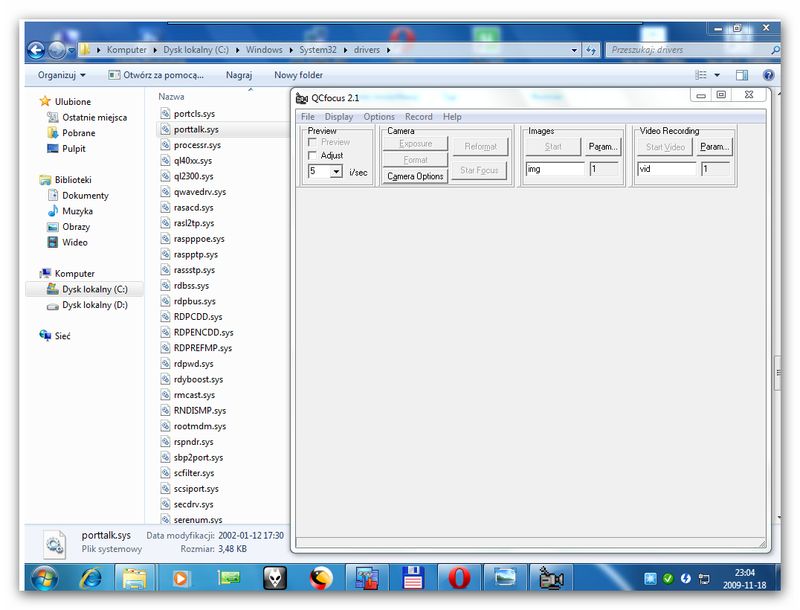Select the file qwavedrv.sys
The width and height of the screenshot is (800, 610).
click(x=199, y=192)
